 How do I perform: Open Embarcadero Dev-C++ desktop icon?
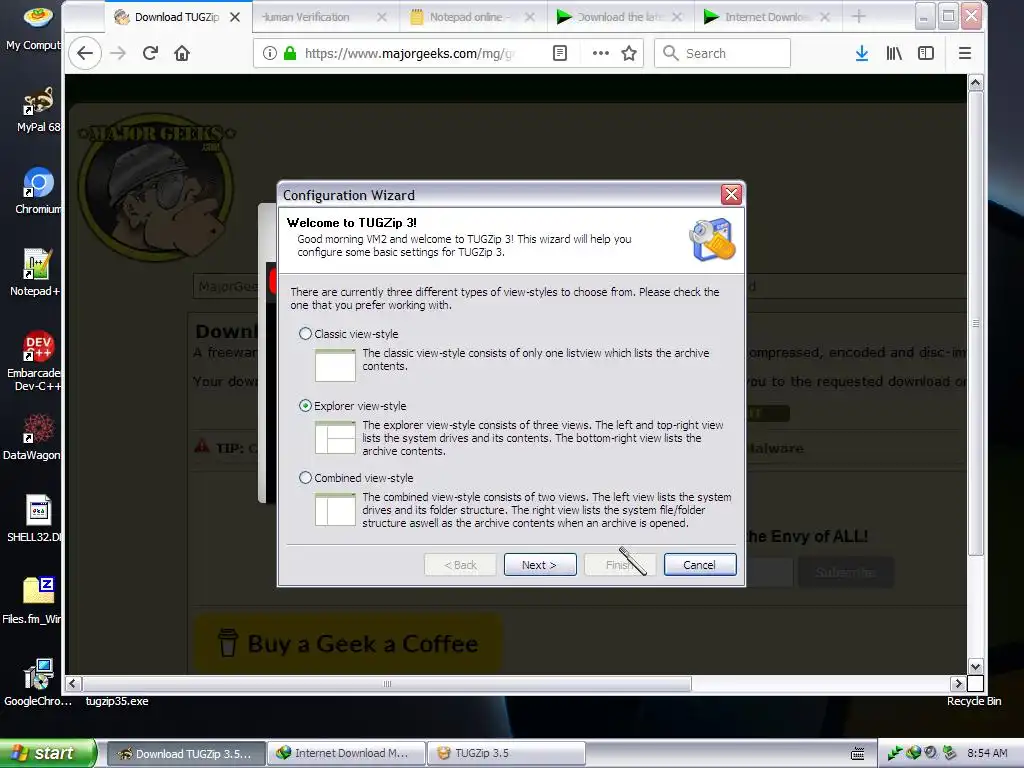(35, 360)
